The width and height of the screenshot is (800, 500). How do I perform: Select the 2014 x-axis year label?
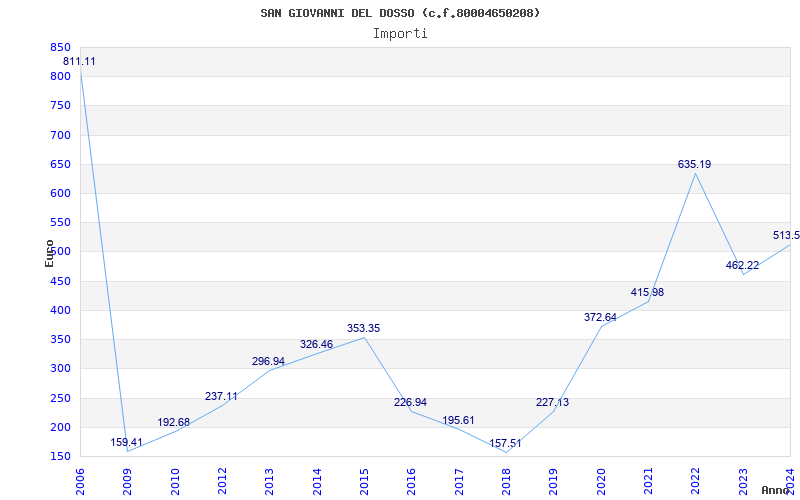317,482
